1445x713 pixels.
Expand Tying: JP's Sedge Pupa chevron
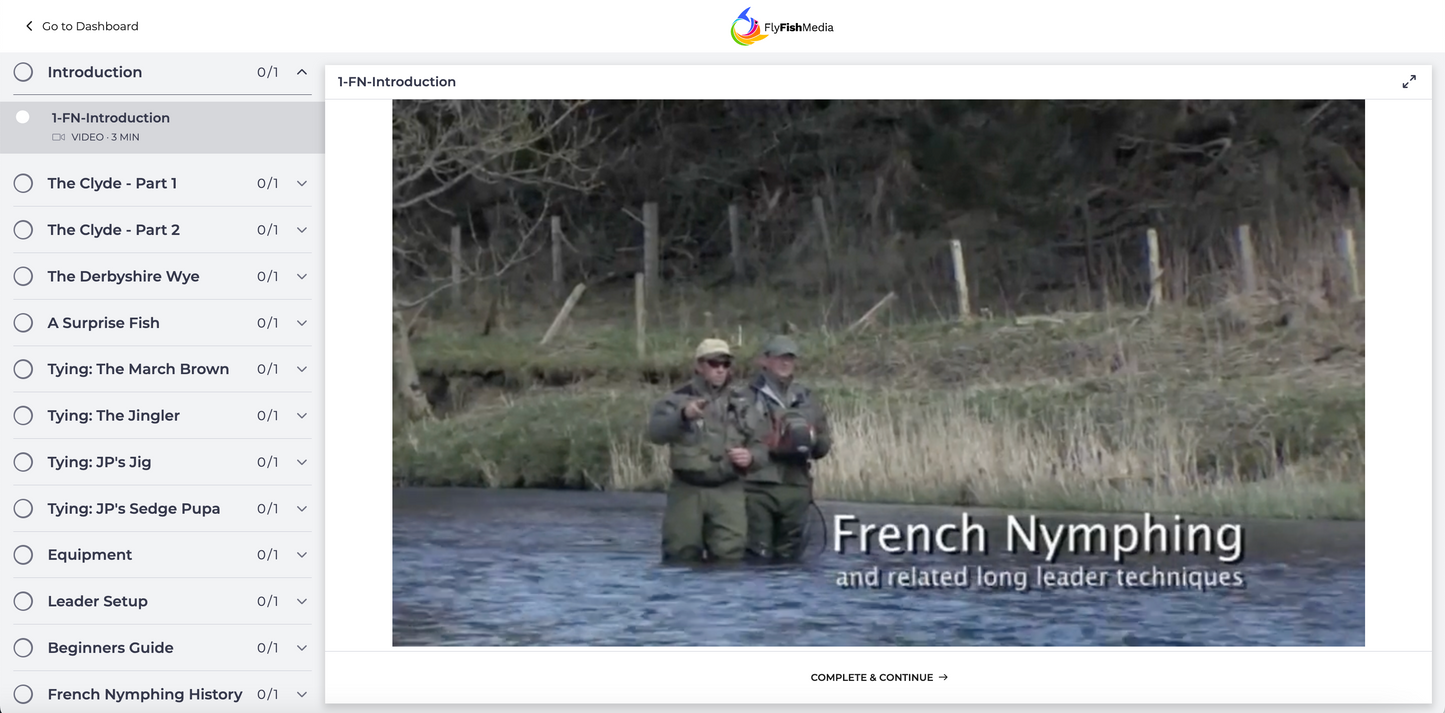302,508
